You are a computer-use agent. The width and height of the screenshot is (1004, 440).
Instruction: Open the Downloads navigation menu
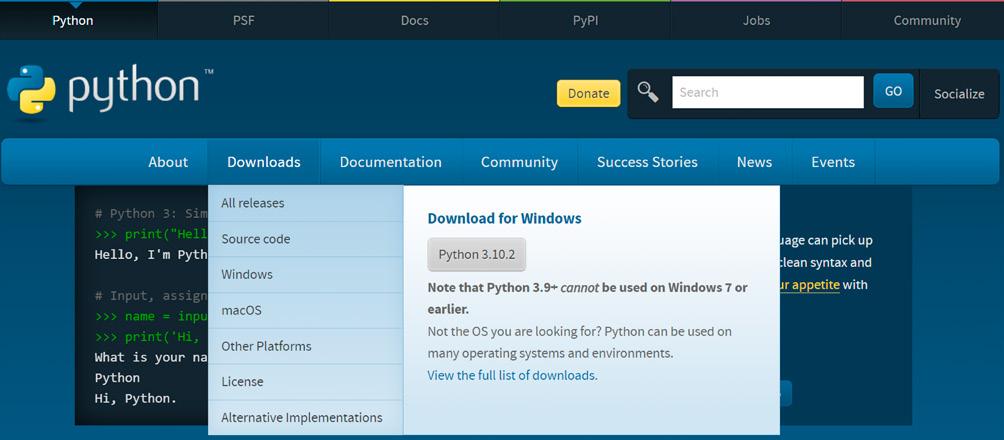click(263, 162)
